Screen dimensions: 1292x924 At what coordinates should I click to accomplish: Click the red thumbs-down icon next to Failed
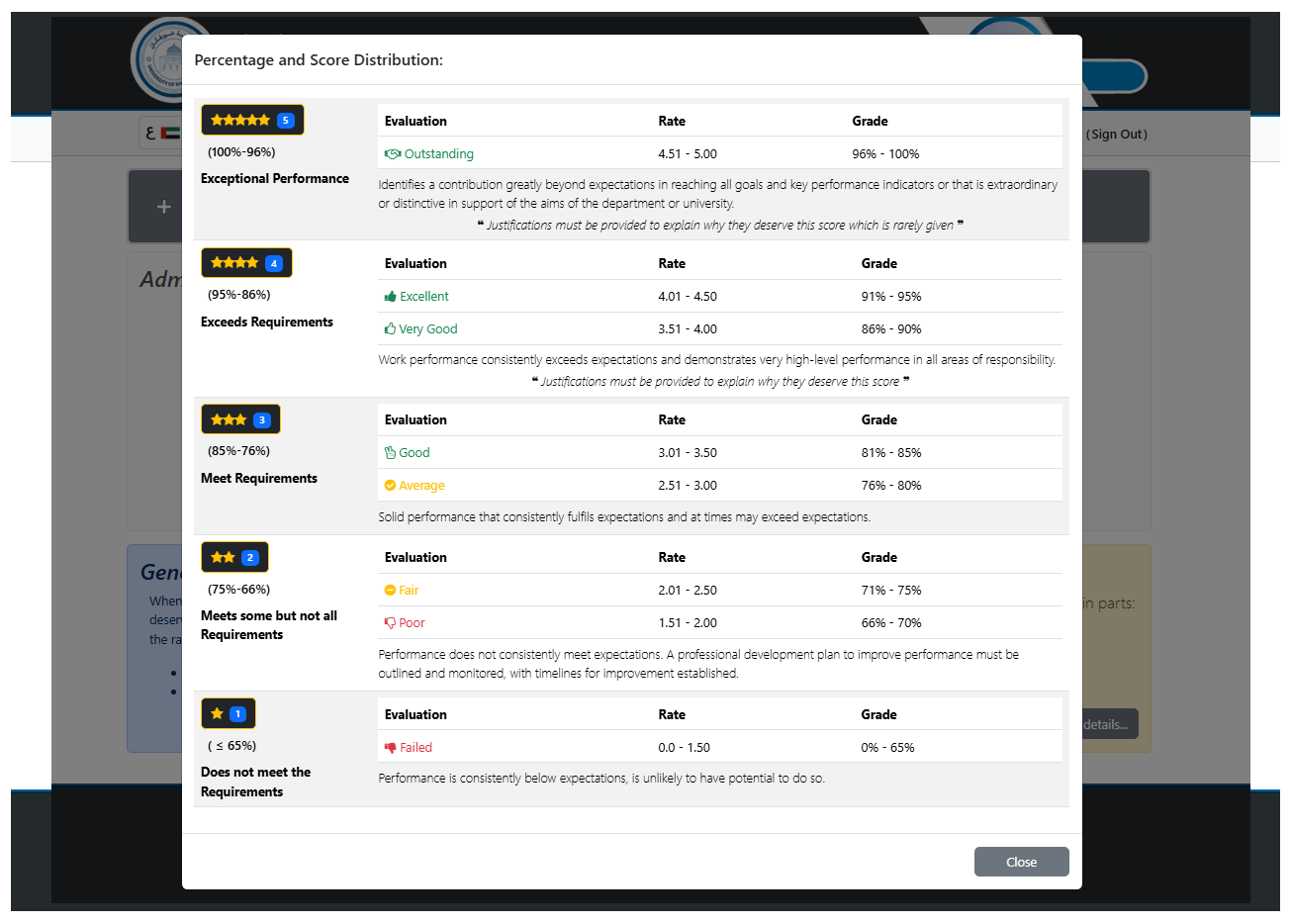pyautogui.click(x=391, y=748)
